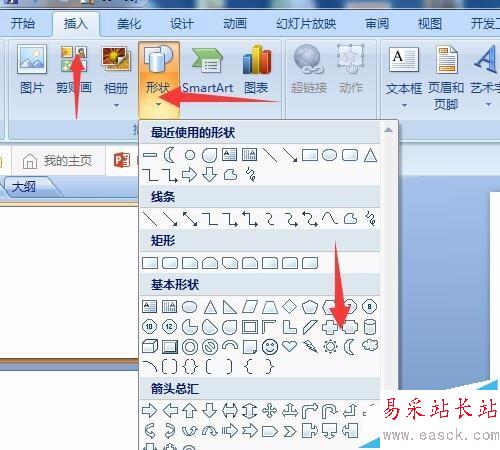Select the cube shape in 基本形状

pyautogui.click(x=150, y=347)
